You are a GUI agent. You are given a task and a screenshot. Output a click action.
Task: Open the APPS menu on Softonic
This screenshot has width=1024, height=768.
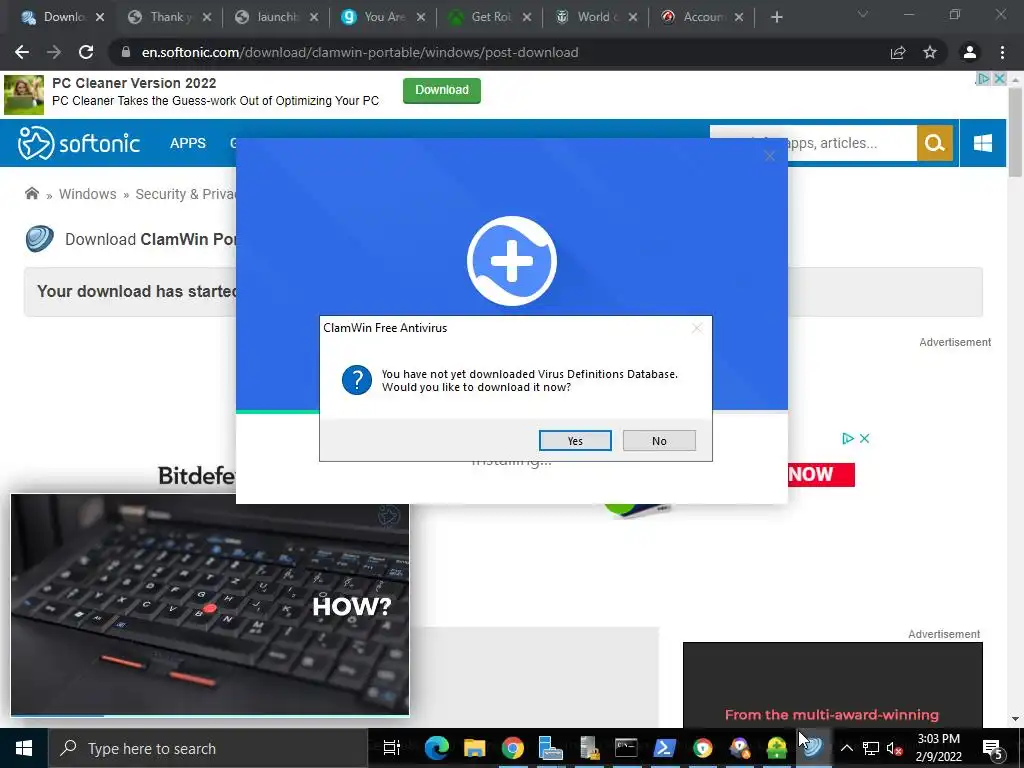click(x=187, y=143)
